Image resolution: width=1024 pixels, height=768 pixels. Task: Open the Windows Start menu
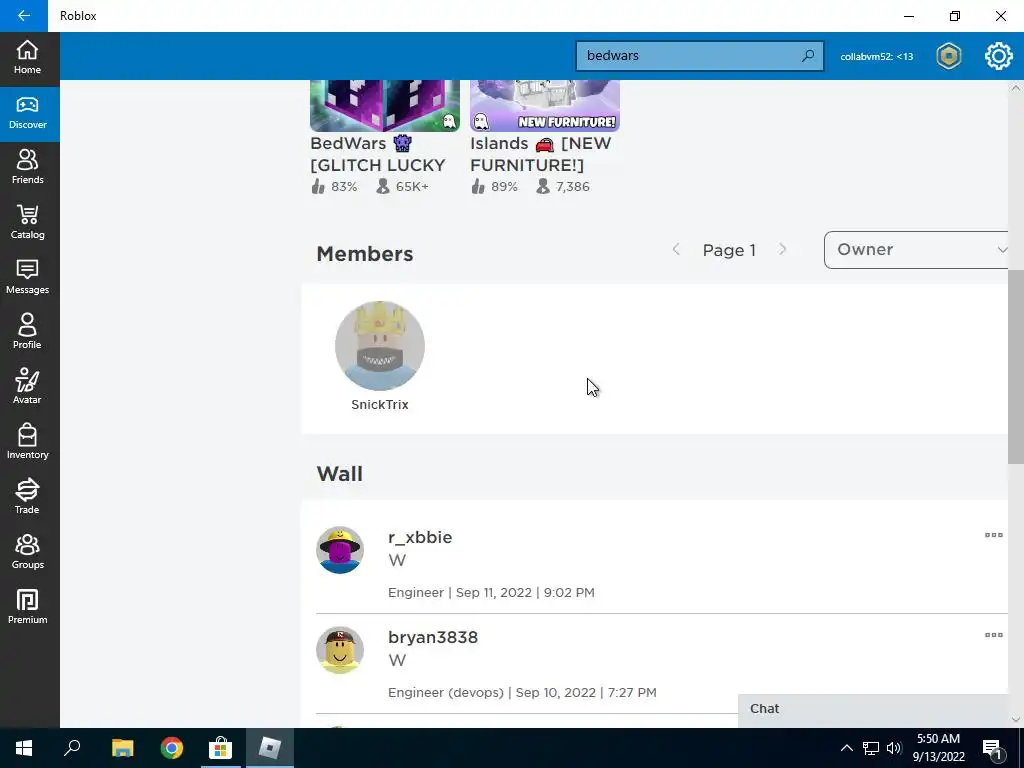coord(24,748)
